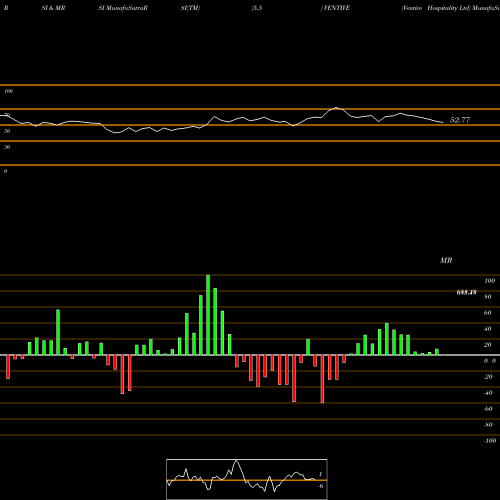This screenshot has width=500, height=500.
Task: Click the MR axis label 80
Action: (488, 297)
